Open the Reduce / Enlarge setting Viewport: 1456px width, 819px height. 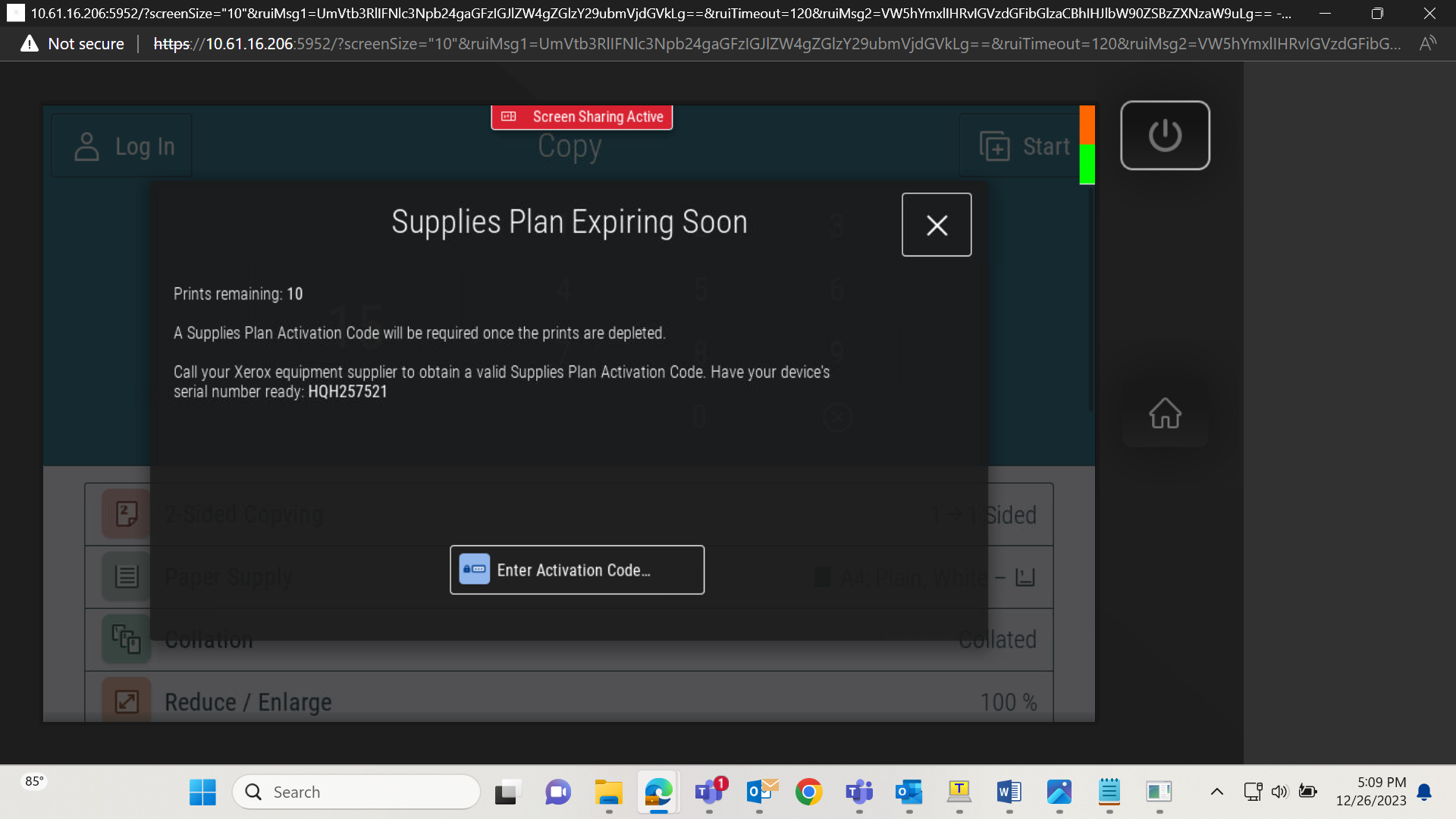pos(569,701)
